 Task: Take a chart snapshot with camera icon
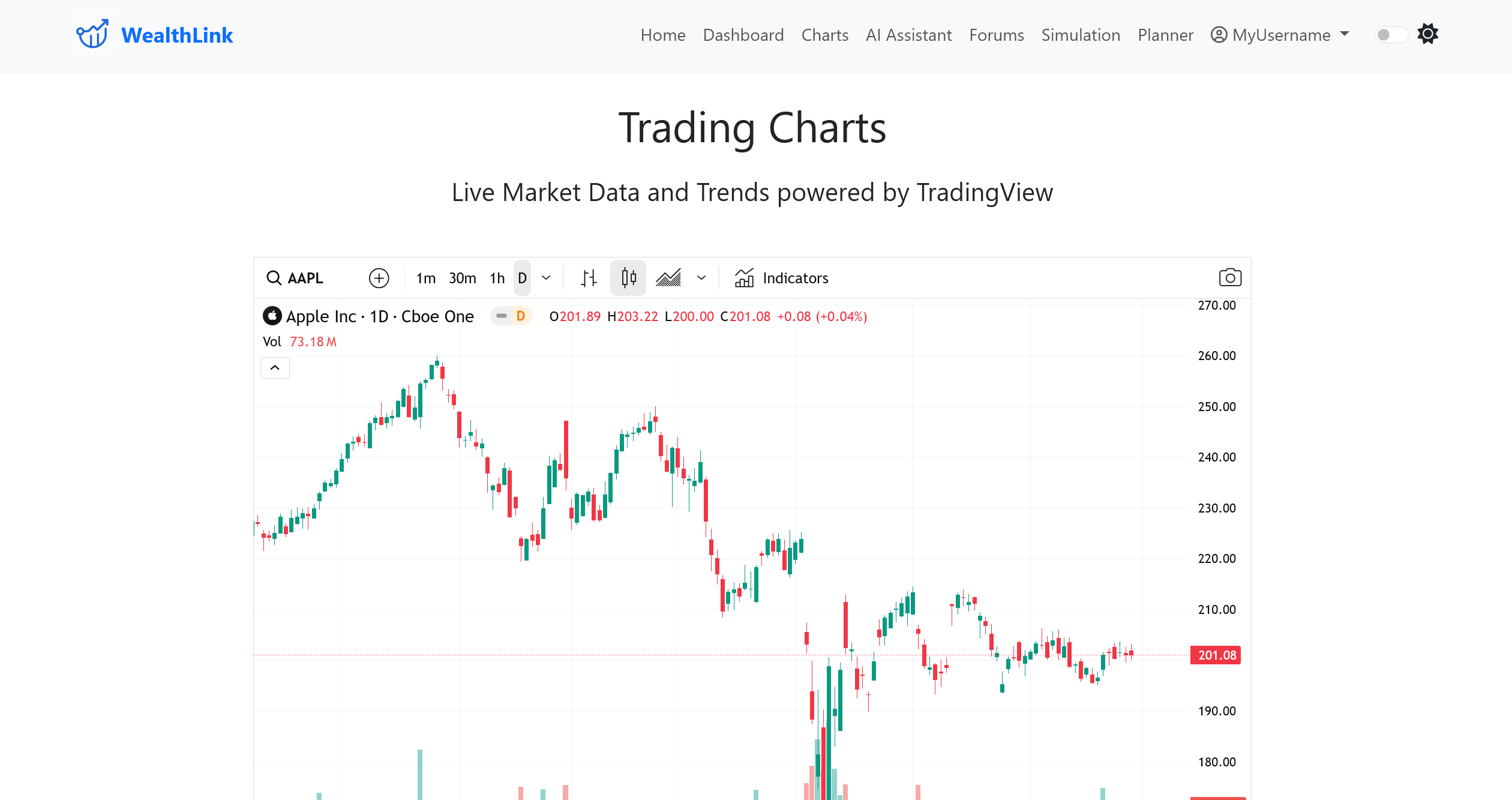point(1230,278)
